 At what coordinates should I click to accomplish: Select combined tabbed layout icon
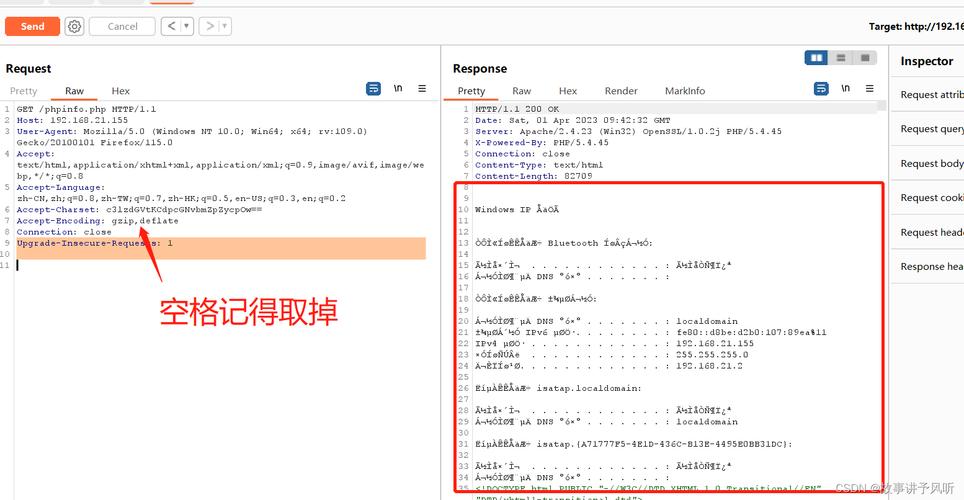864,58
